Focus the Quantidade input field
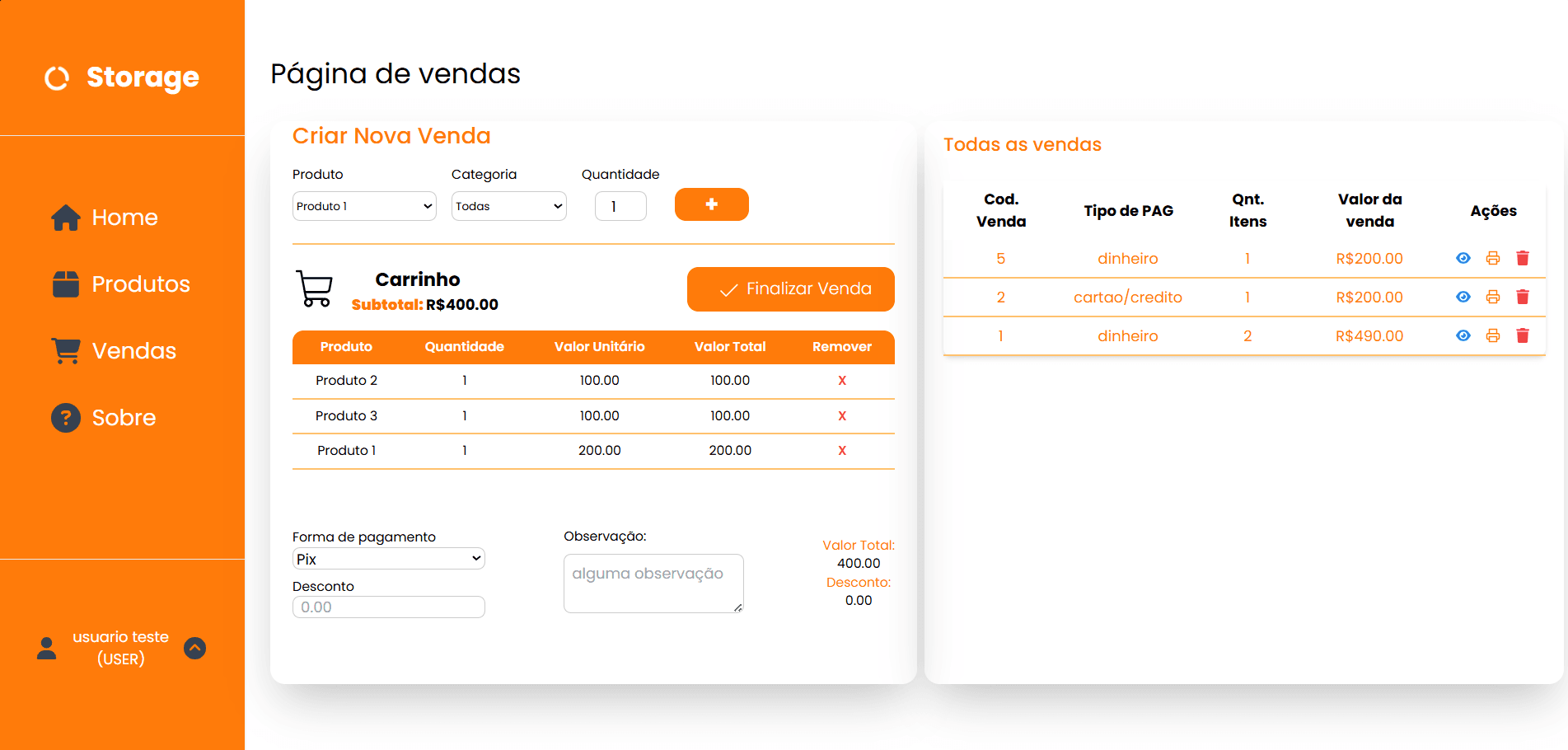The image size is (1568, 750). (x=620, y=206)
